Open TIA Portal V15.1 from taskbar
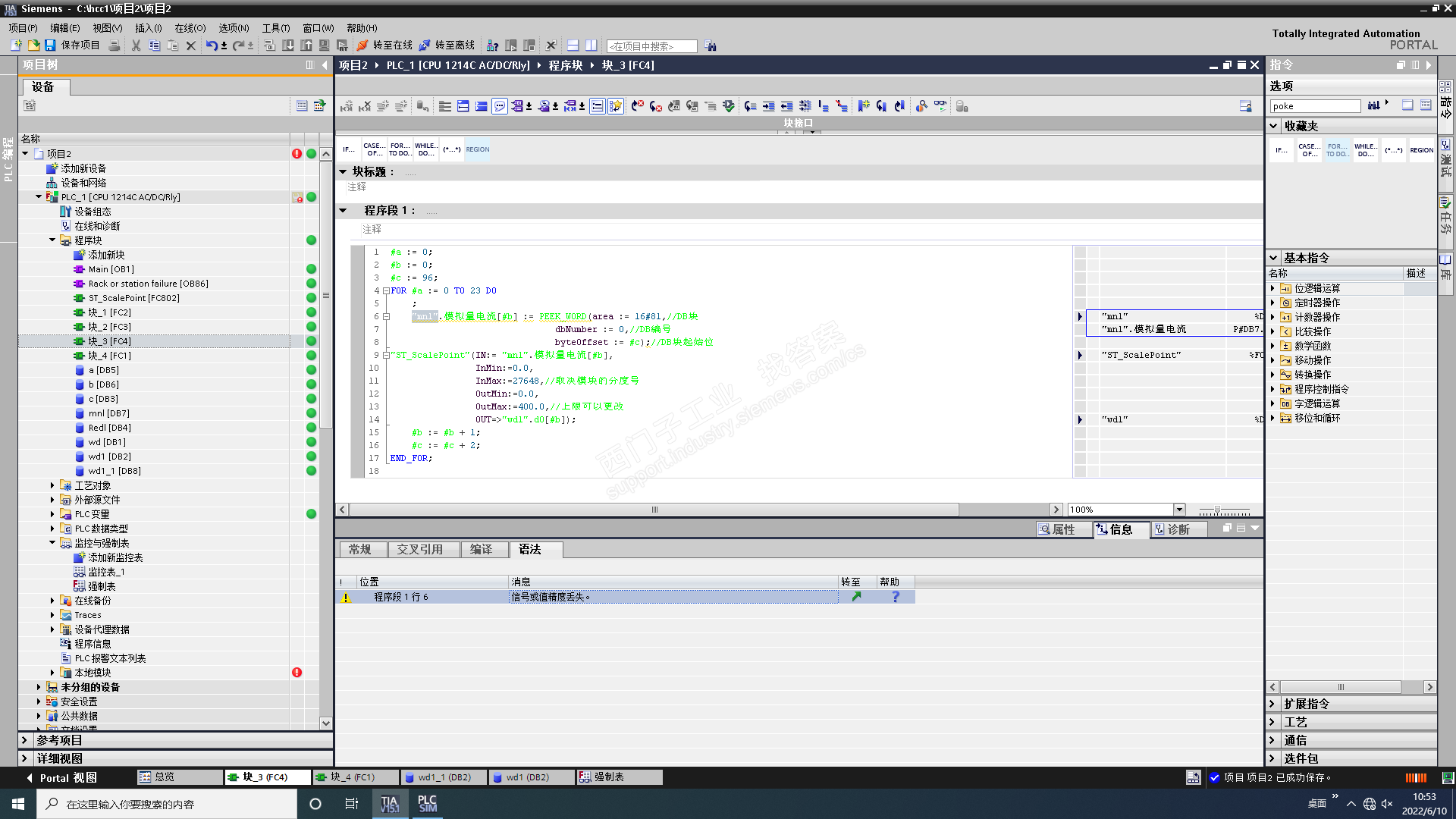 click(x=390, y=804)
